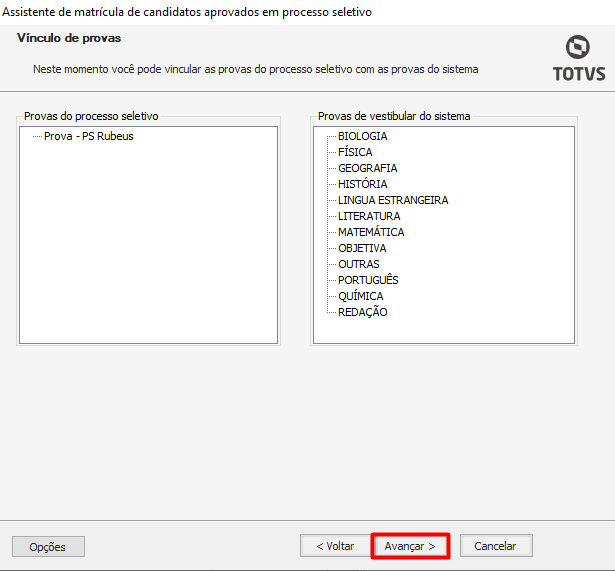Click blank space below REDAÇÃO in system list
The width and height of the screenshot is (615, 571).
tap(443, 332)
